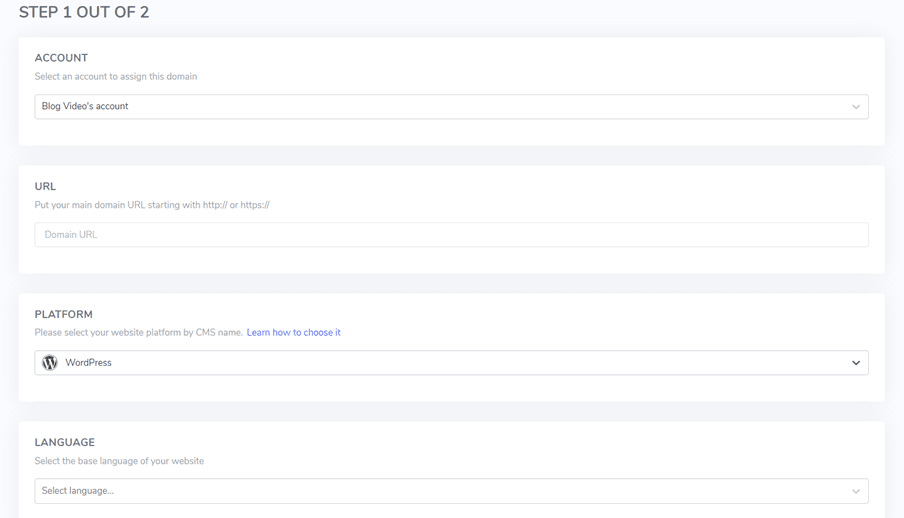Click 'Select an account to assign this domain' text
Screen dimensions: 904x518
pyautogui.click(x=116, y=76)
